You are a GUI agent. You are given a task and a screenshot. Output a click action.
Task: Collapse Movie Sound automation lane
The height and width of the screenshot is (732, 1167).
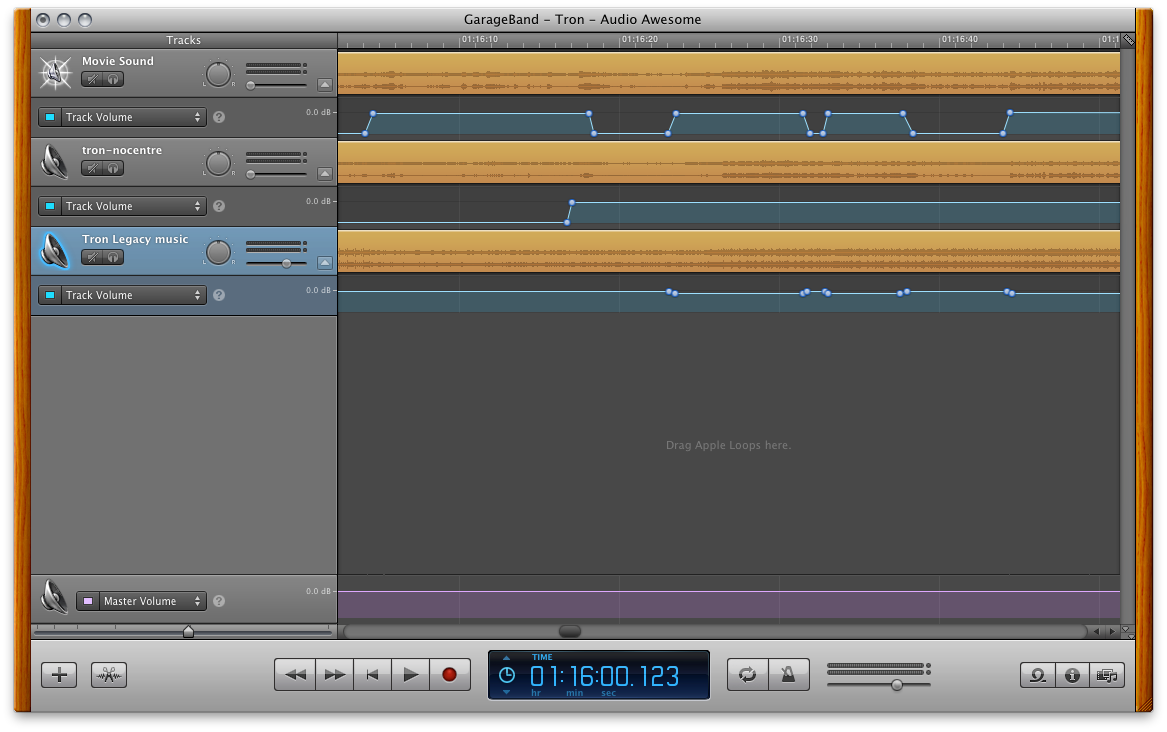tap(324, 85)
